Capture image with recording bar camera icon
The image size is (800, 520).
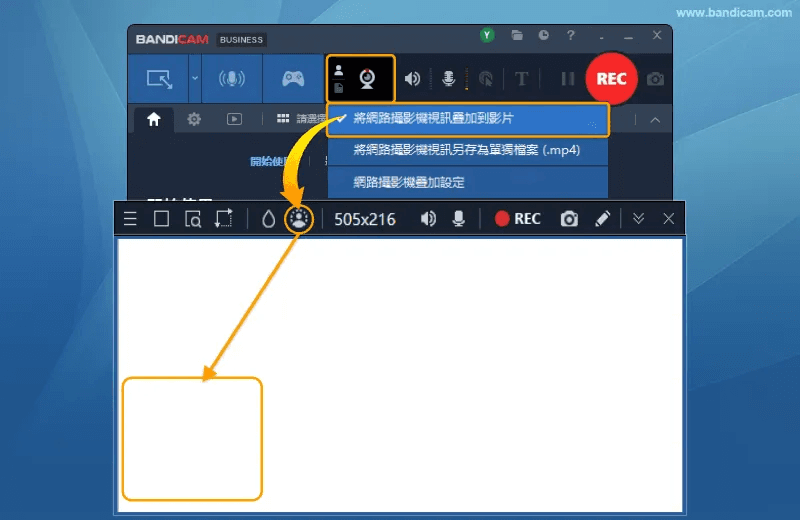pos(569,219)
